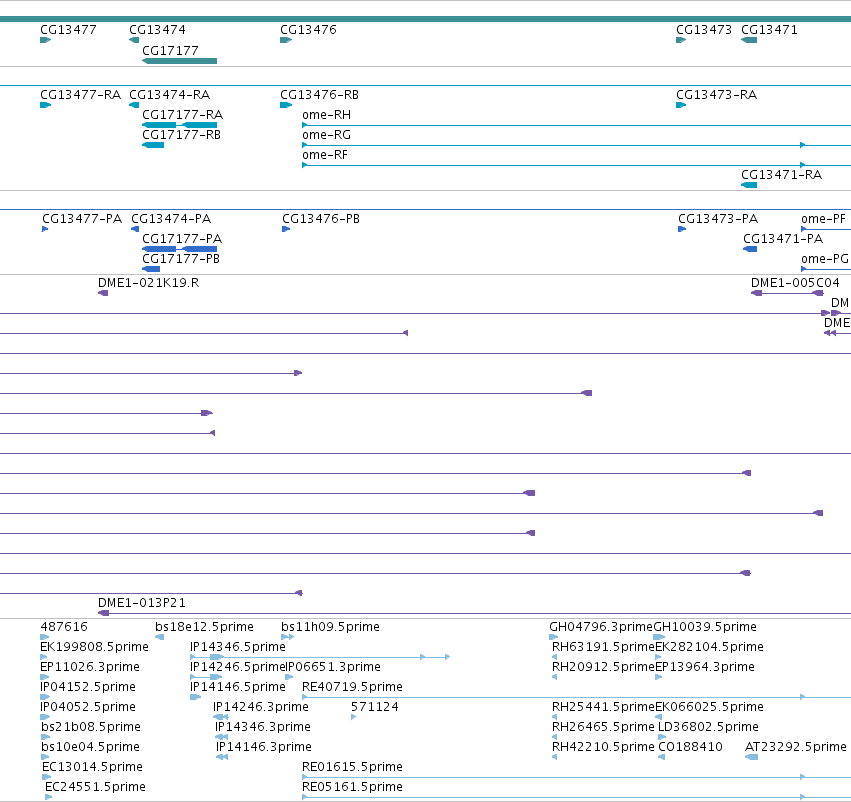Click the "CG13473-PA" protein label
This screenshot has height=802, width=851.
(718, 219)
